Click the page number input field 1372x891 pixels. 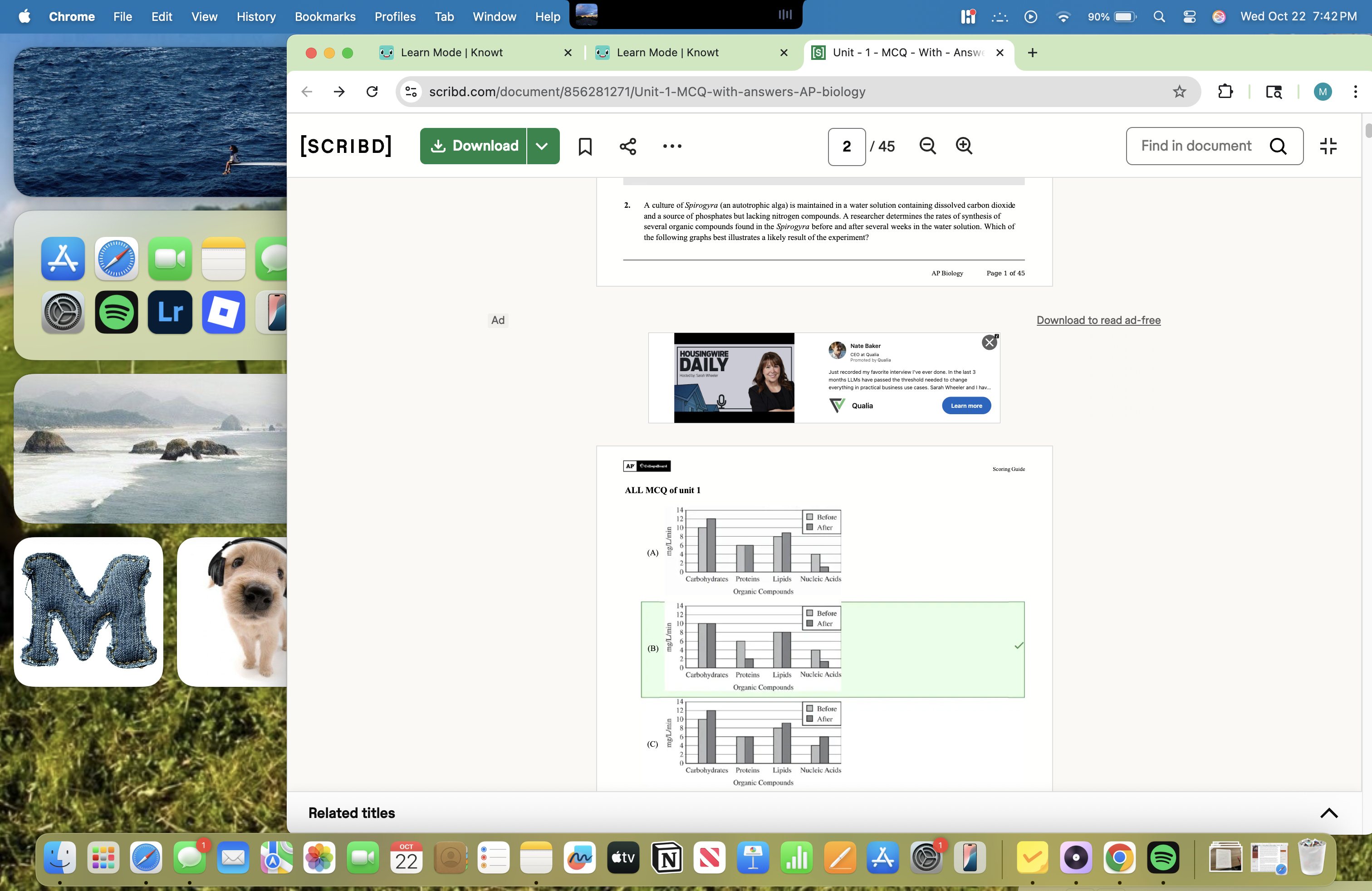[x=846, y=147]
